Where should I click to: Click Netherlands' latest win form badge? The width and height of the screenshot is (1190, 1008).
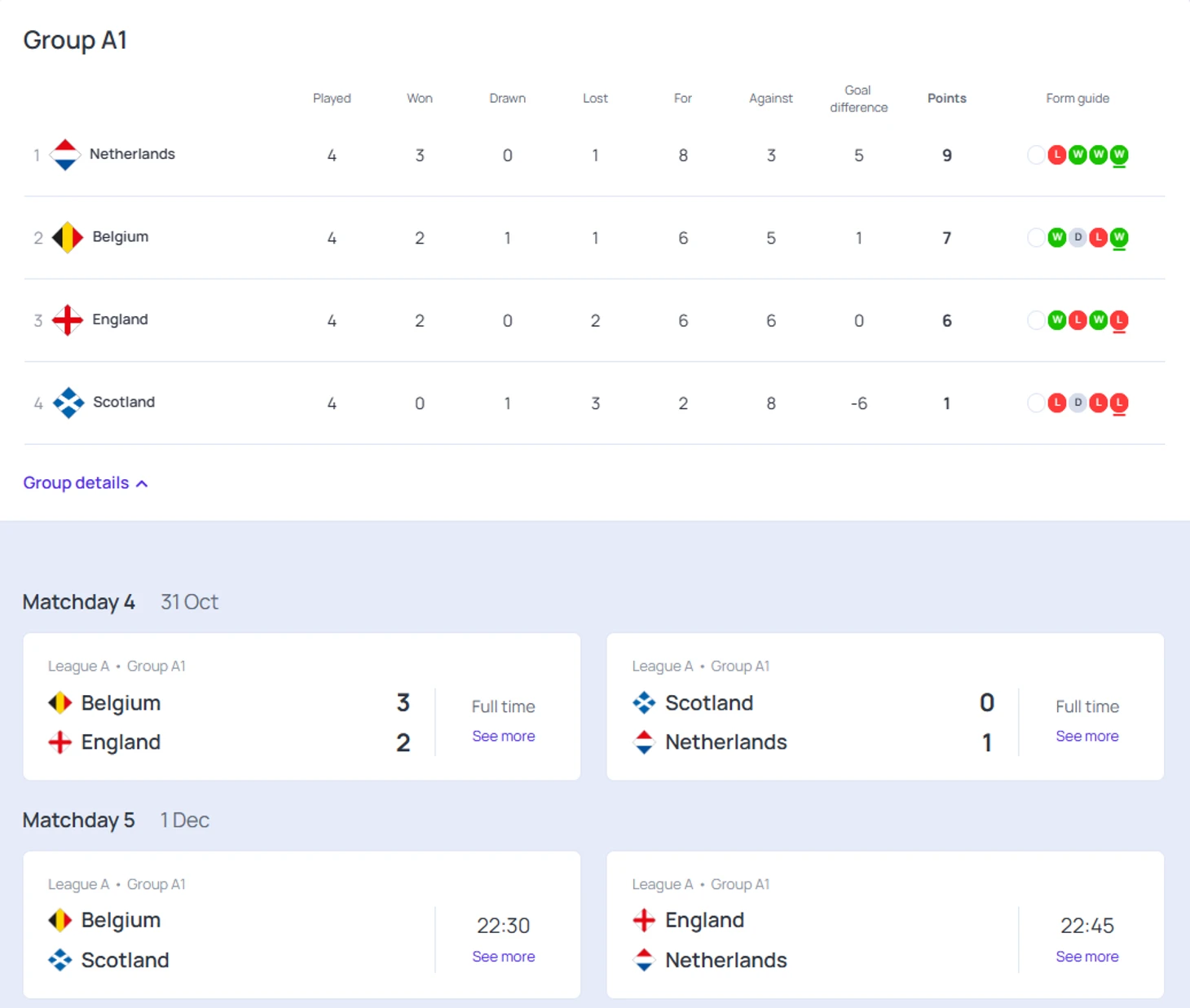(x=1119, y=155)
